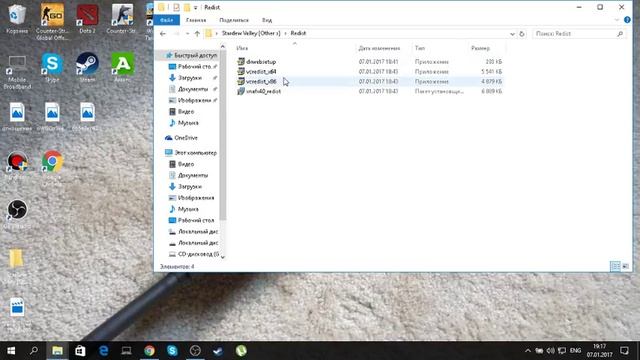This screenshot has width=640, height=360.
Task: Sort files by the Размер column header
Action: 480,48
